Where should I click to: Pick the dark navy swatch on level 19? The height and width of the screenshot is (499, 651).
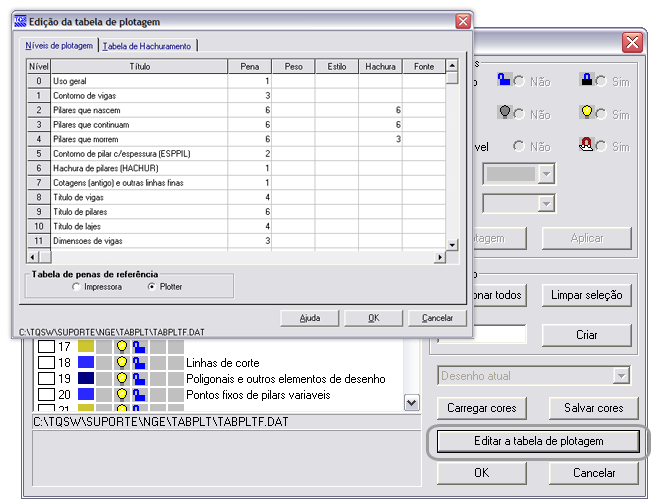point(86,379)
